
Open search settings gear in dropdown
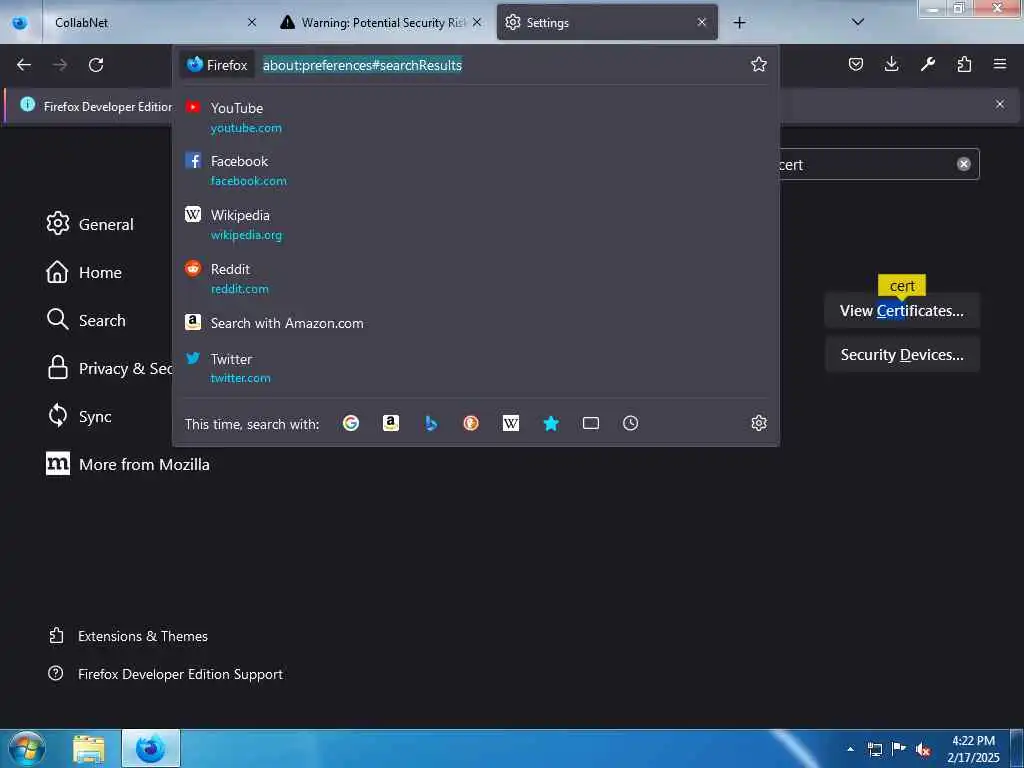(758, 423)
